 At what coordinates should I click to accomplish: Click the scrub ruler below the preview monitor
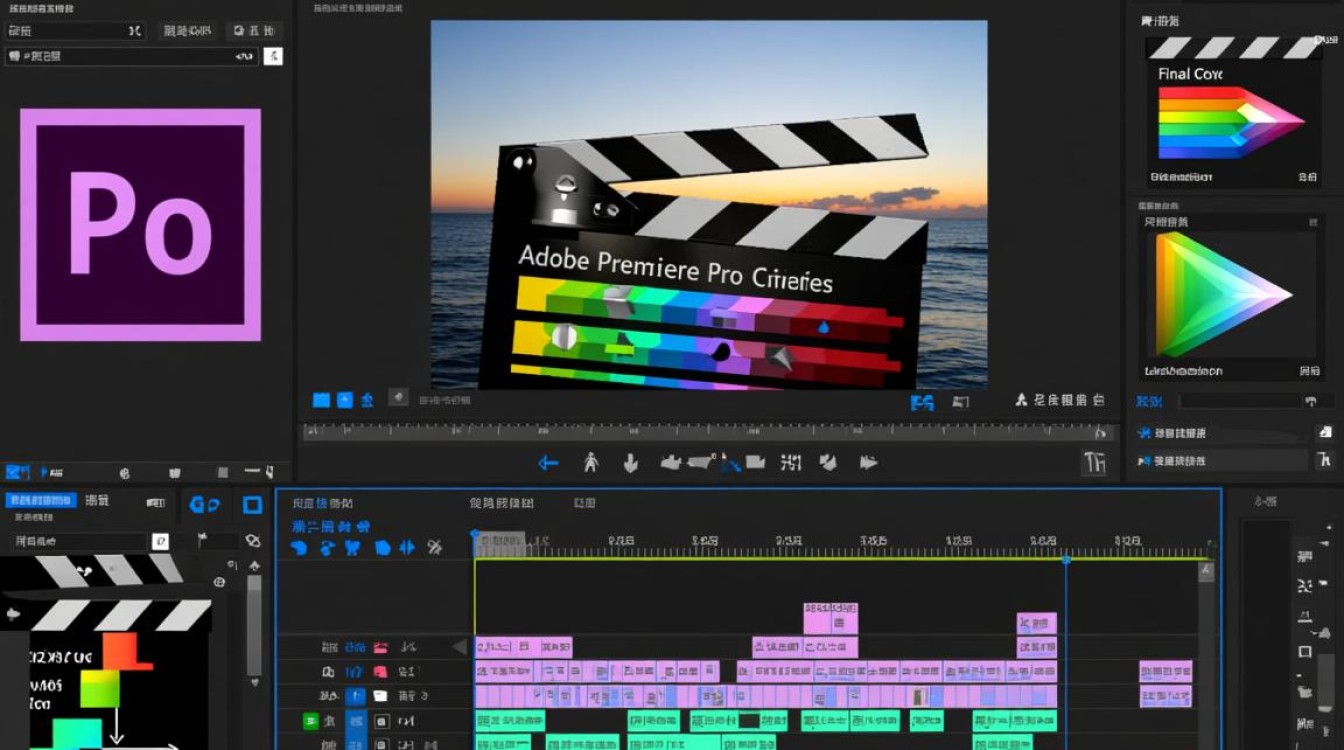click(709, 432)
